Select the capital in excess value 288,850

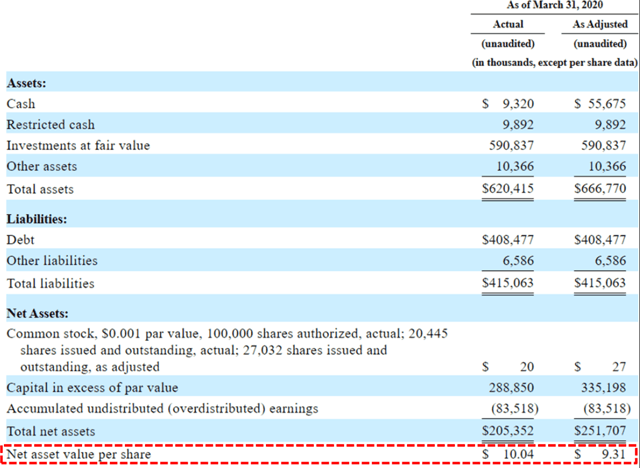511,388
